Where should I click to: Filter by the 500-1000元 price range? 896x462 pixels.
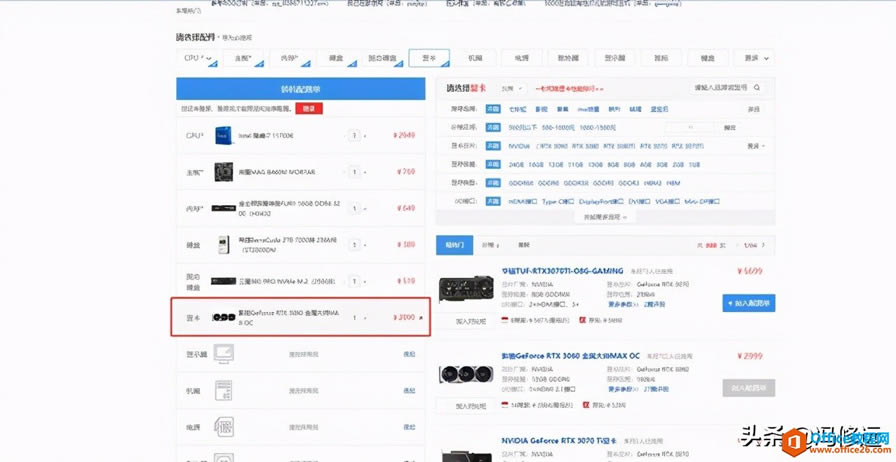(x=559, y=128)
